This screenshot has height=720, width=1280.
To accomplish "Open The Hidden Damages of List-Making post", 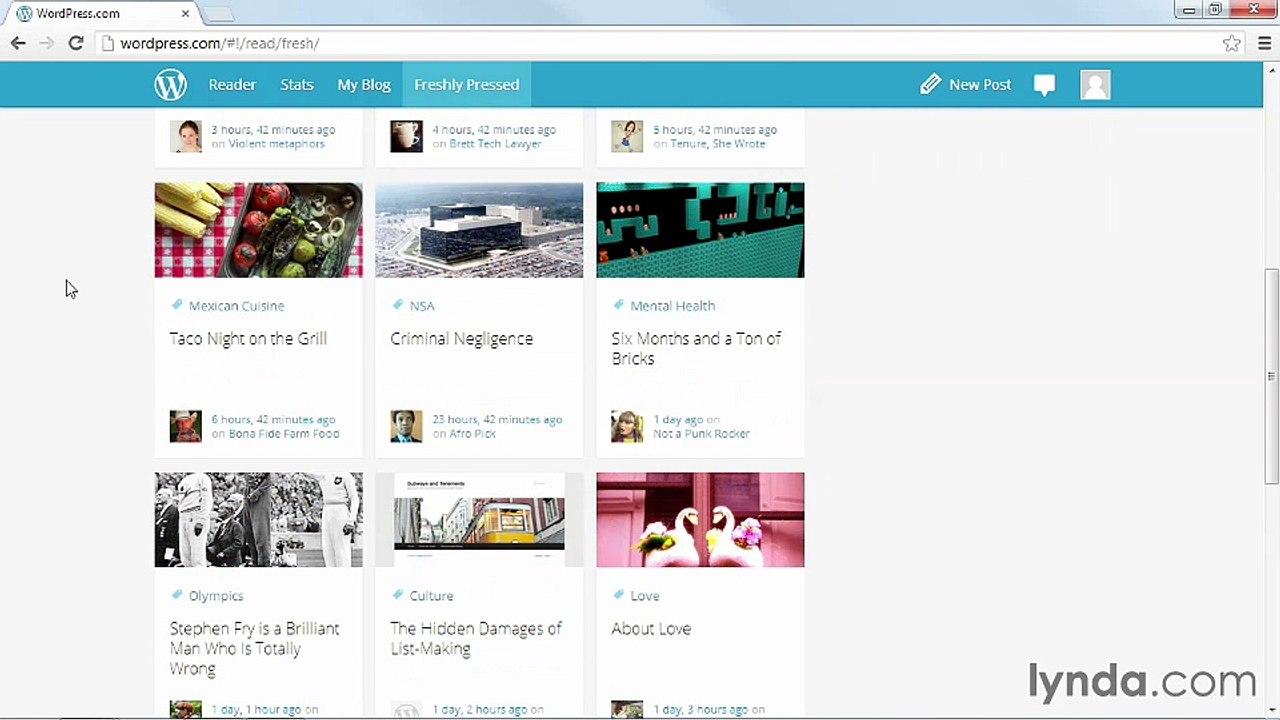I will coord(476,639).
